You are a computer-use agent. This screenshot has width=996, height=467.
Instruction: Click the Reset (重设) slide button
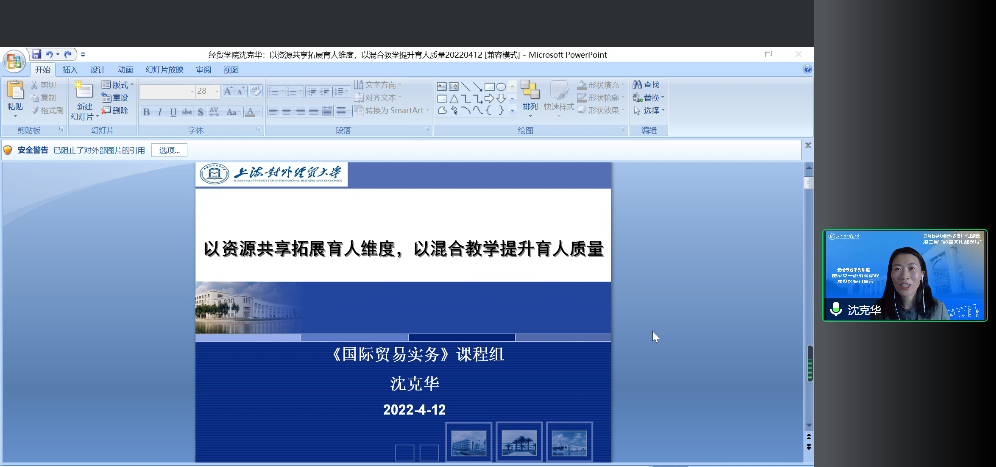click(x=116, y=98)
